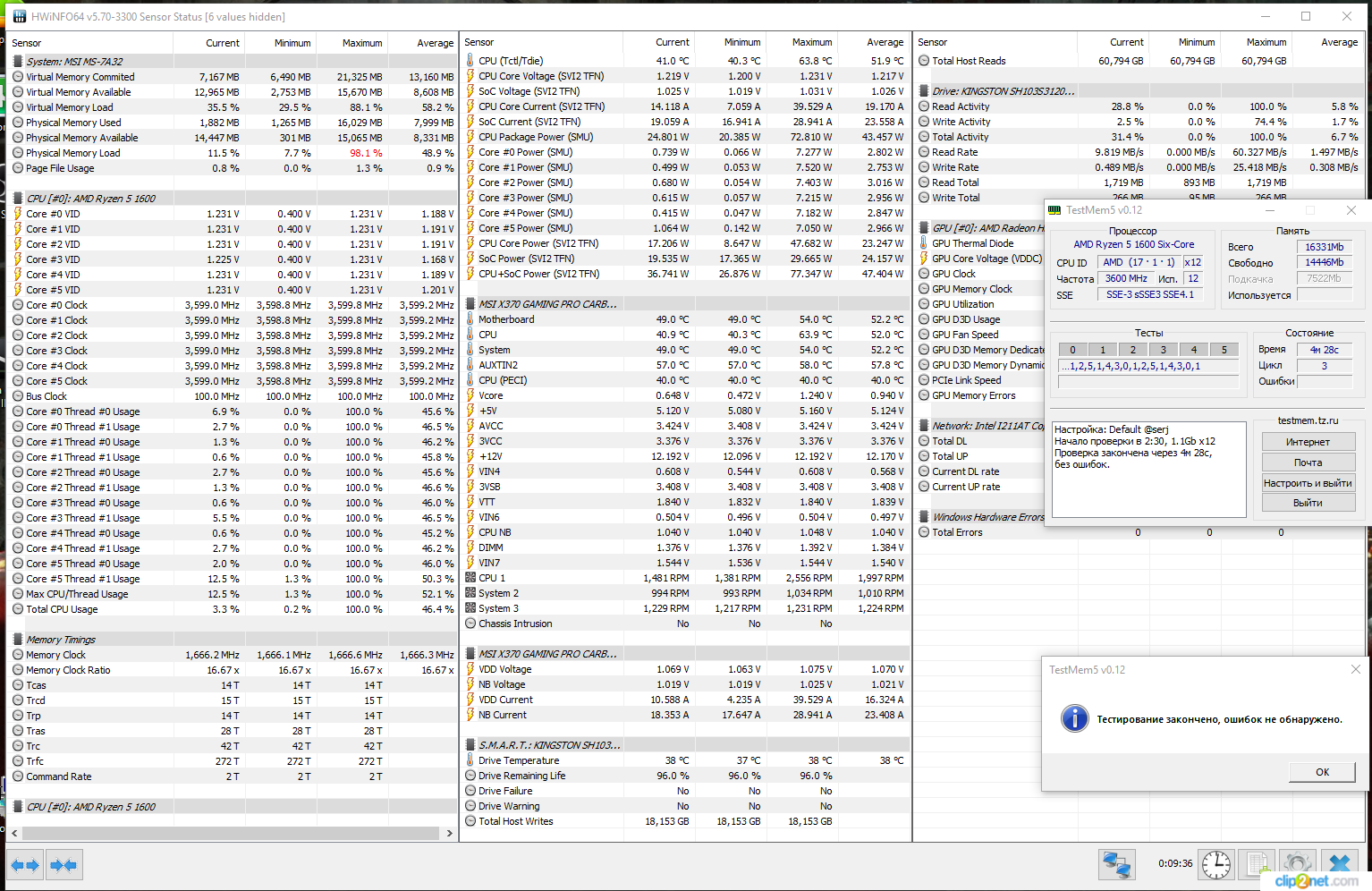Click left arrow of the horizontal scrollbar
This screenshot has height=891, width=1372.
tap(14, 833)
